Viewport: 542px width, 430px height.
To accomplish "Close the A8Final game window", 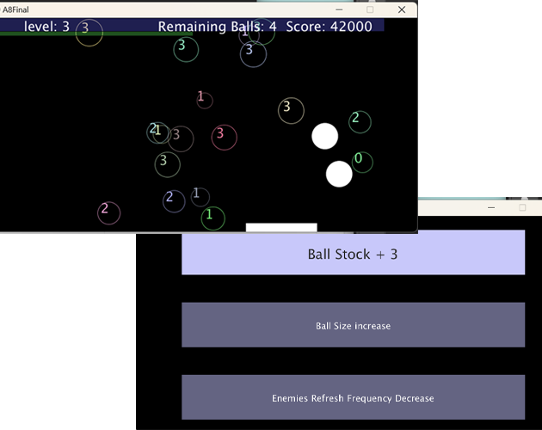I will click(x=402, y=10).
